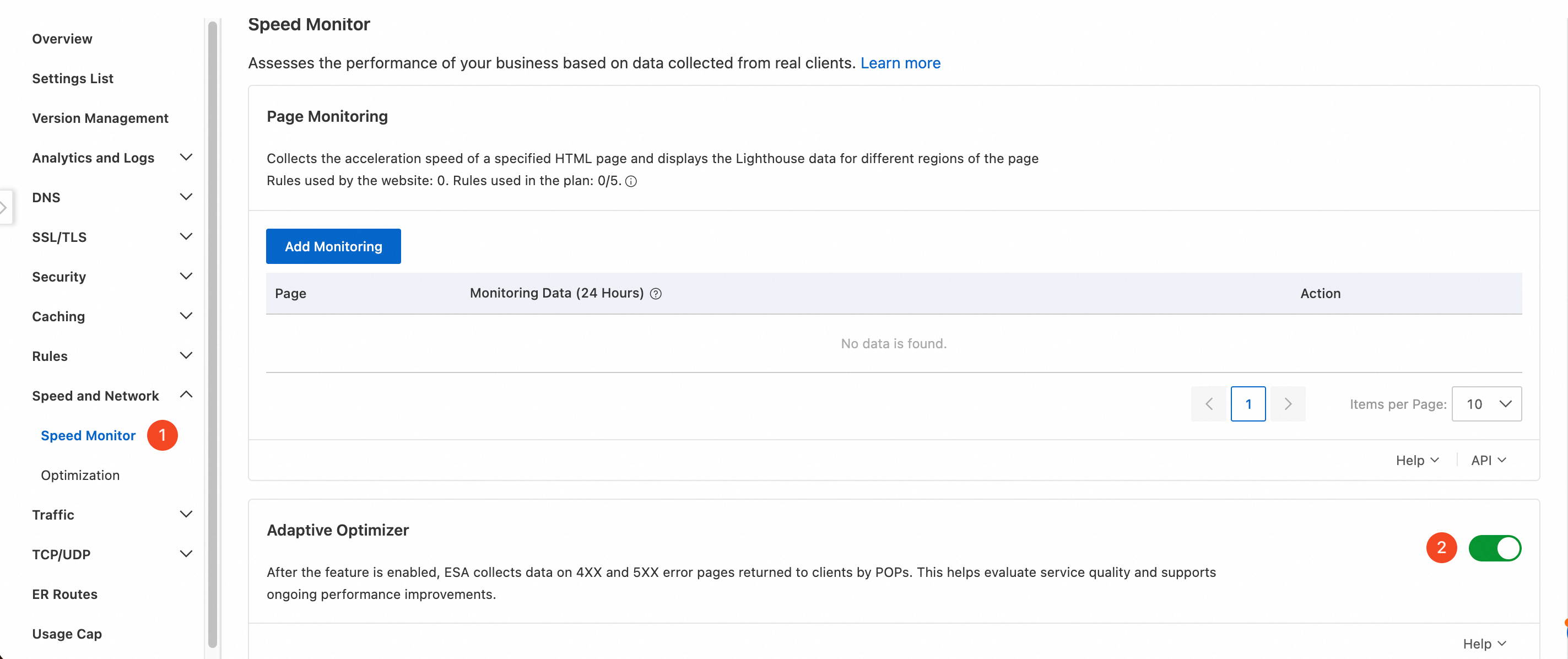
Task: Open the Settings List page
Action: [72, 78]
